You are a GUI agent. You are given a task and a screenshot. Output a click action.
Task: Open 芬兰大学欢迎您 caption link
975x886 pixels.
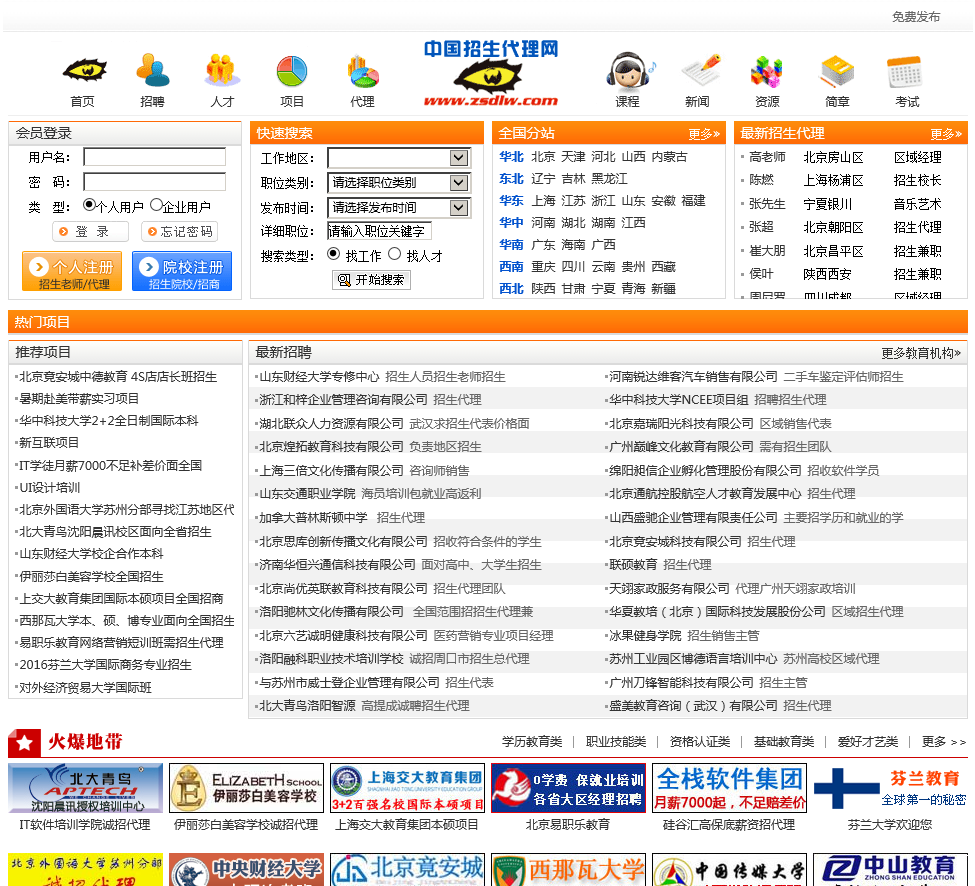890,825
